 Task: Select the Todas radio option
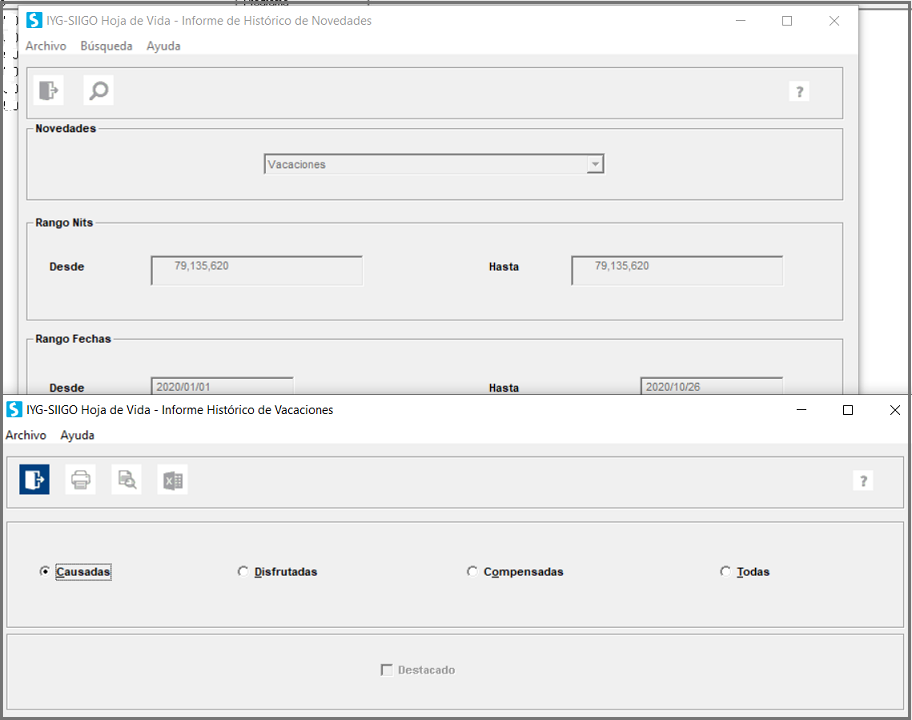pyautogui.click(x=725, y=571)
